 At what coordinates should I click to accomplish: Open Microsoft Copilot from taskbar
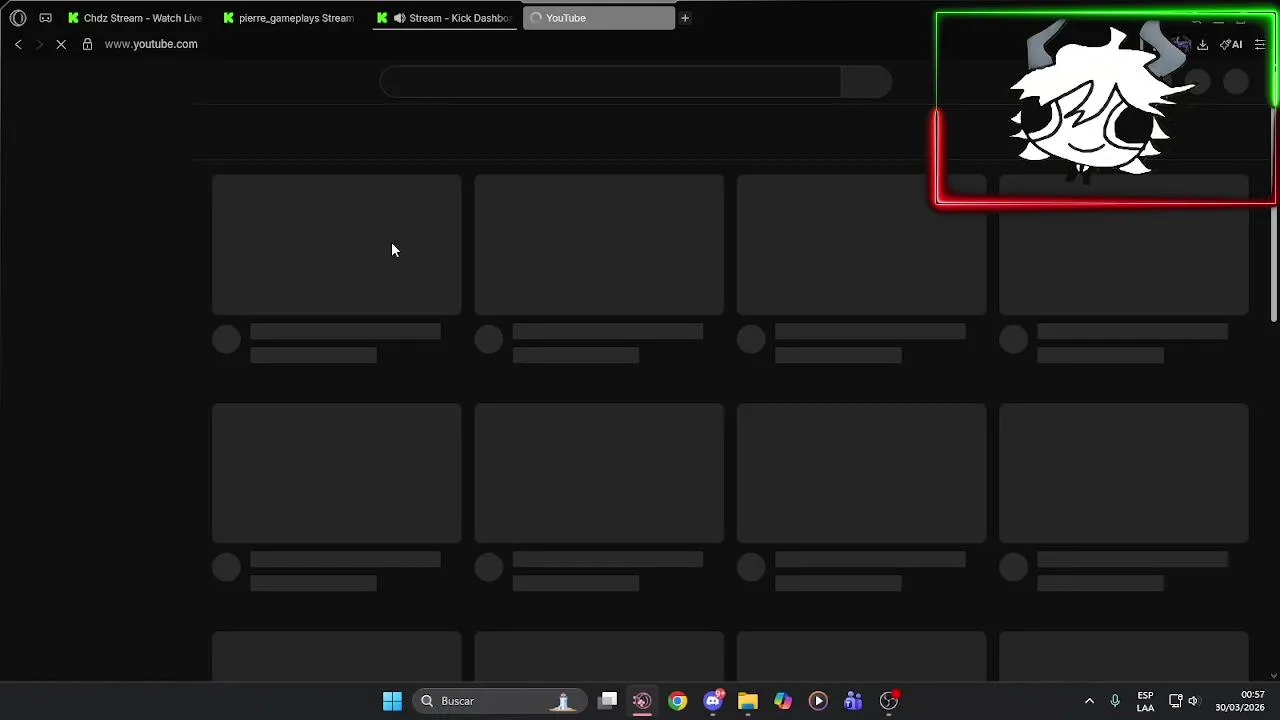[x=783, y=701]
